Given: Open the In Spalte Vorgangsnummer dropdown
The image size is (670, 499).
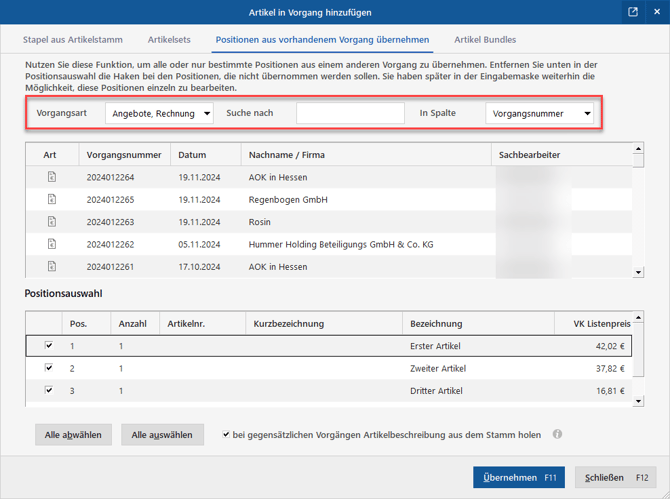Looking at the screenshot, I should [539, 113].
